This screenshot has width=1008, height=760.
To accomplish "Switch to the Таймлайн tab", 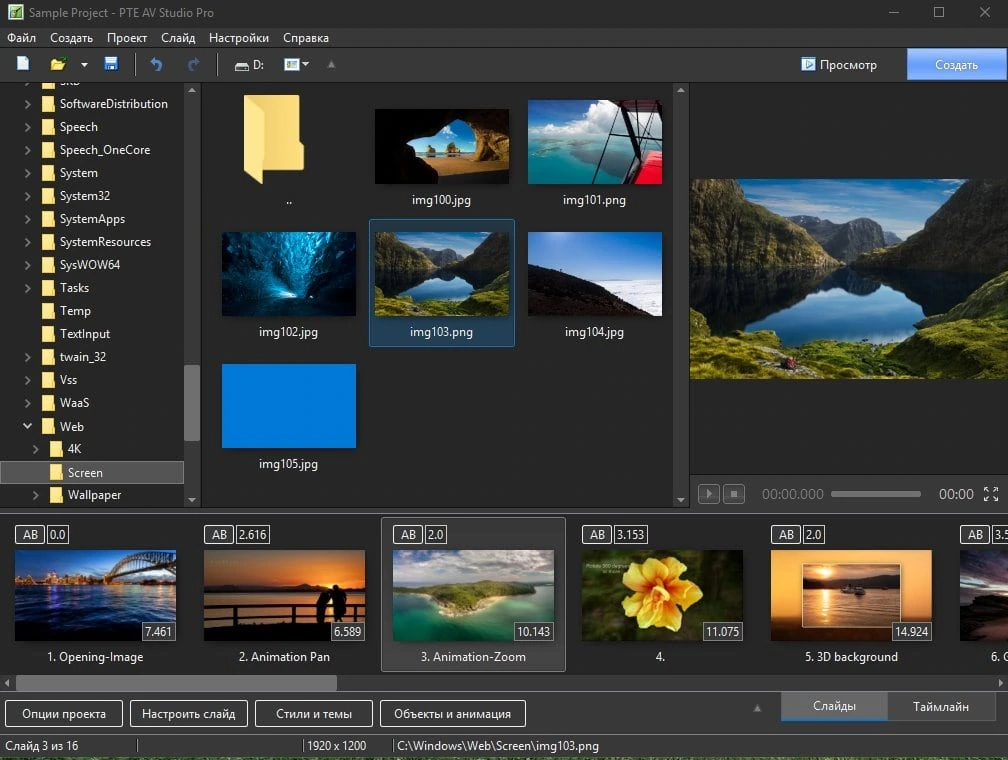I will click(x=940, y=707).
